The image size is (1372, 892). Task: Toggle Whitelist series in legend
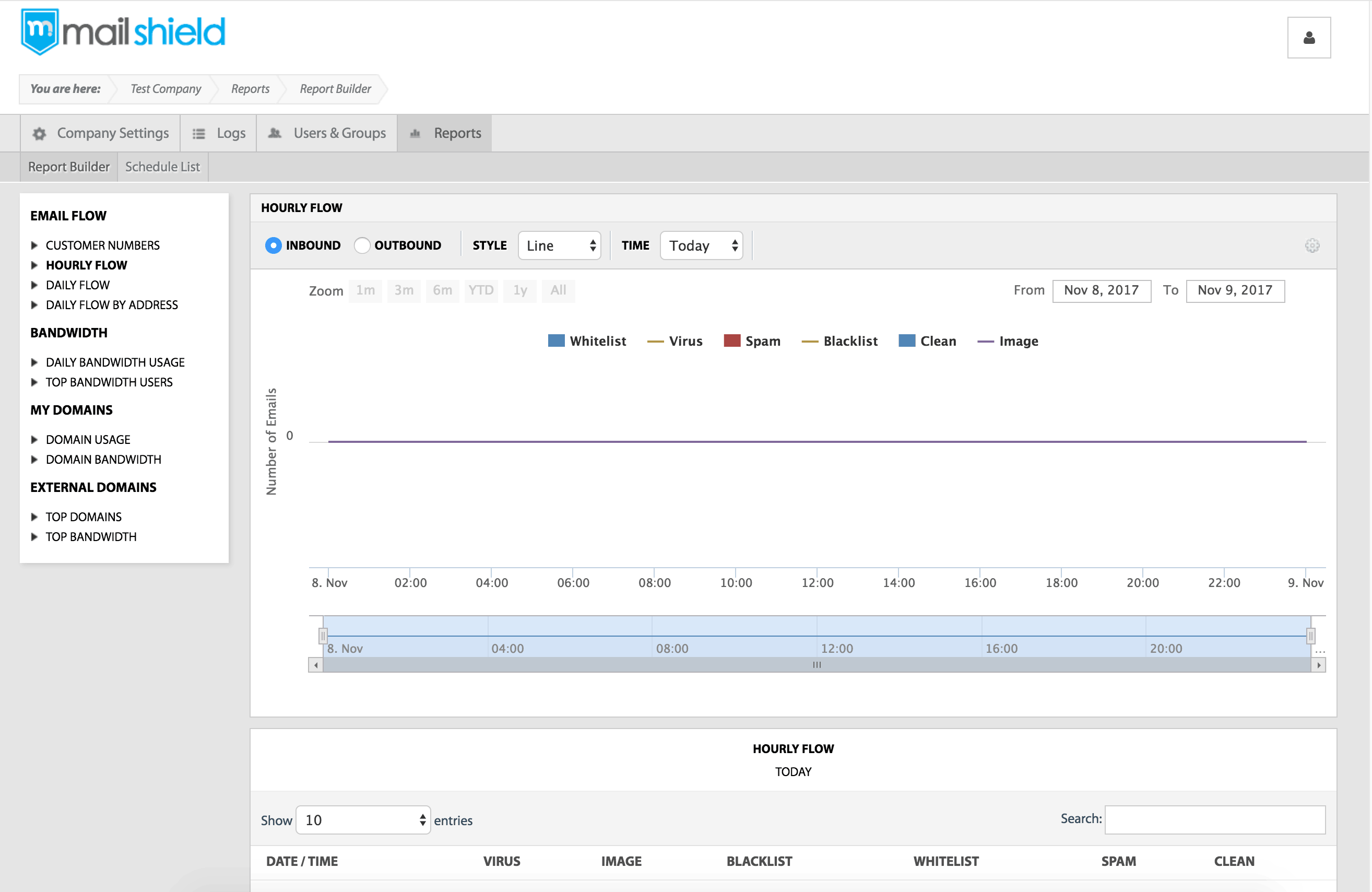pyautogui.click(x=587, y=341)
